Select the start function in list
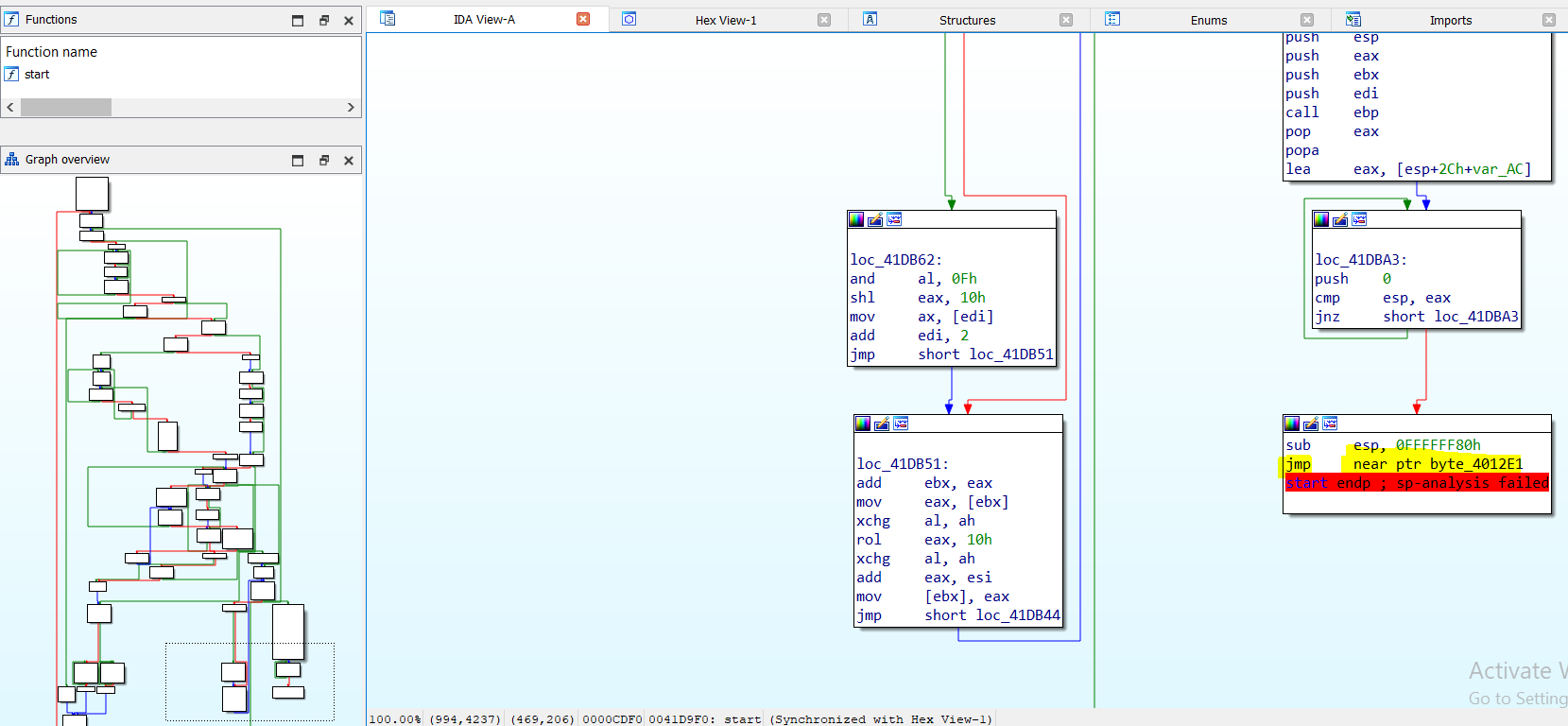This screenshot has width=1568, height=726. (37, 75)
